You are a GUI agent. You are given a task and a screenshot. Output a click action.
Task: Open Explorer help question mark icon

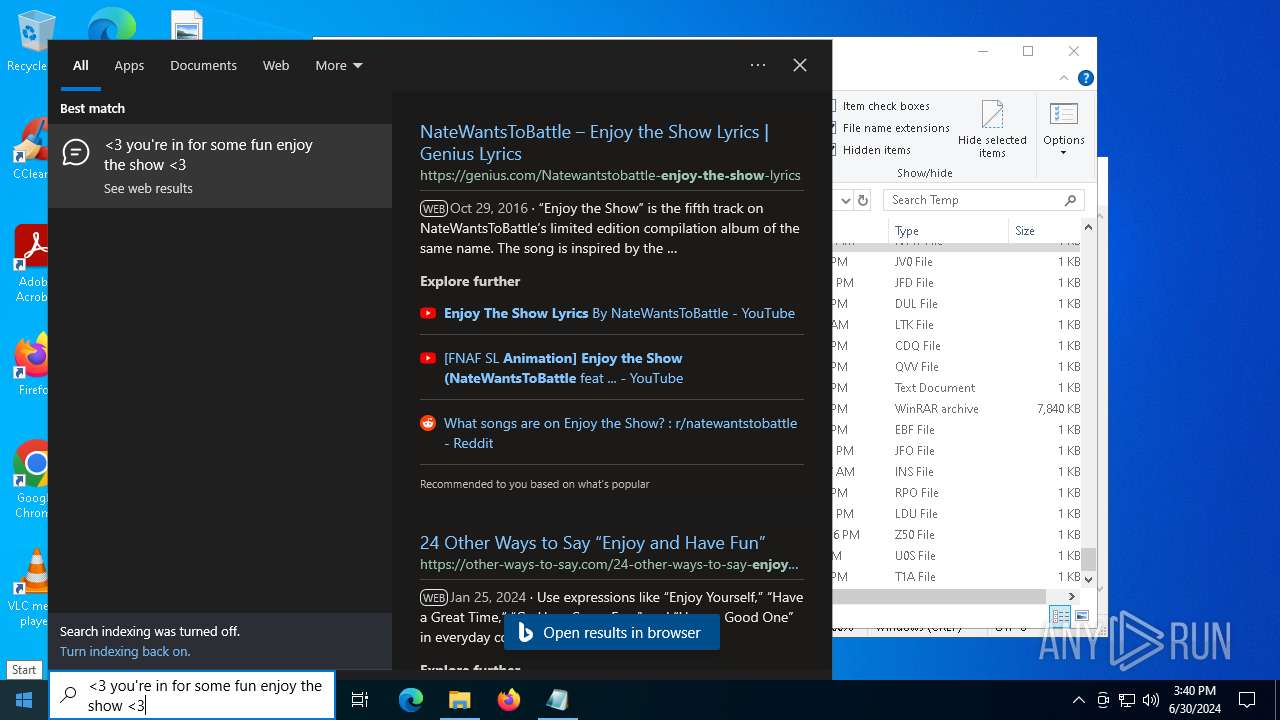tap(1085, 78)
